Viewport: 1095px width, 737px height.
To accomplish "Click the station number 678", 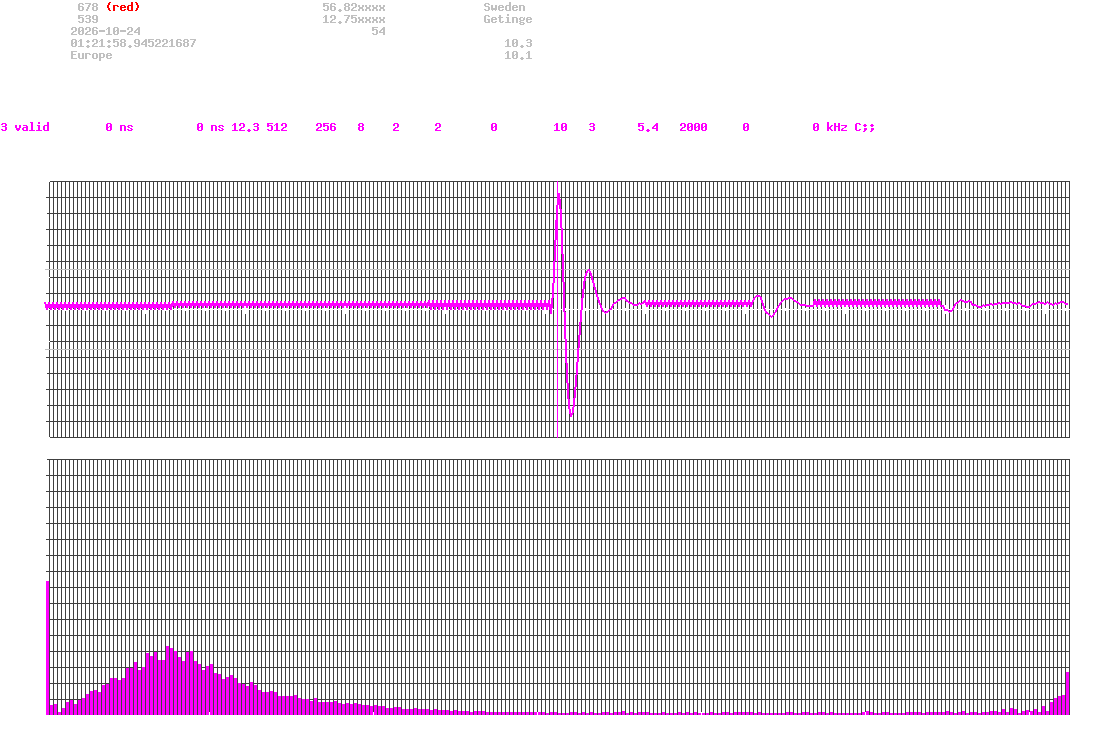I will coord(87,7).
